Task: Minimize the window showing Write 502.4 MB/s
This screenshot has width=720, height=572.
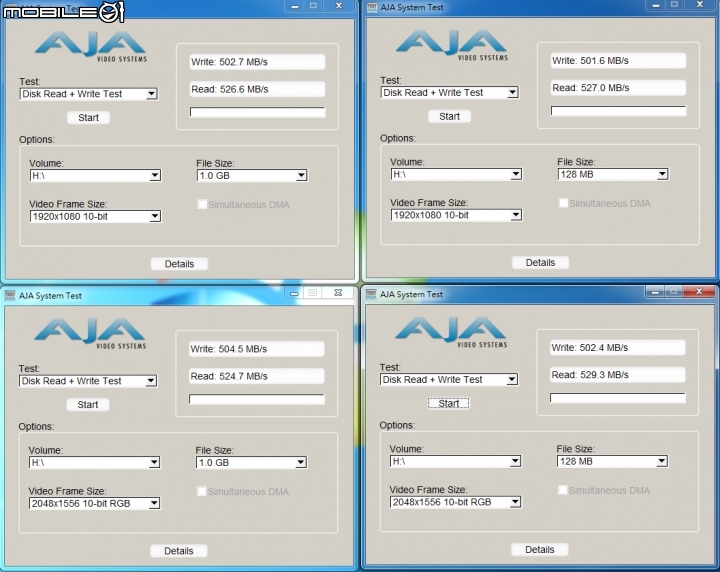Action: [655, 292]
